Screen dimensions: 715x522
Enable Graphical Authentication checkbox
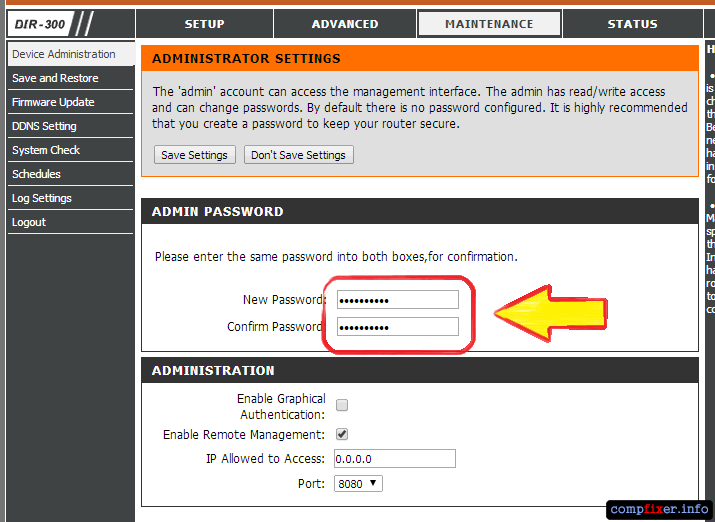click(x=342, y=405)
